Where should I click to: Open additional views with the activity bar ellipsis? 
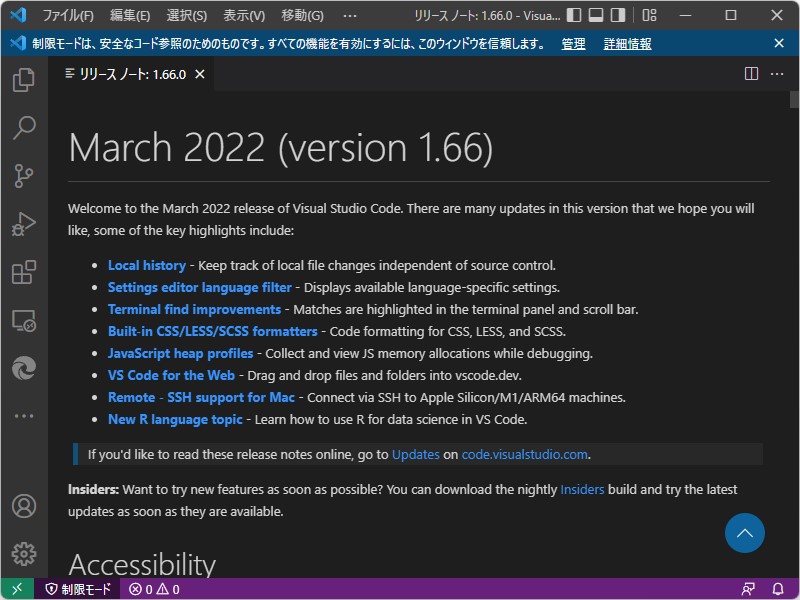point(22,416)
